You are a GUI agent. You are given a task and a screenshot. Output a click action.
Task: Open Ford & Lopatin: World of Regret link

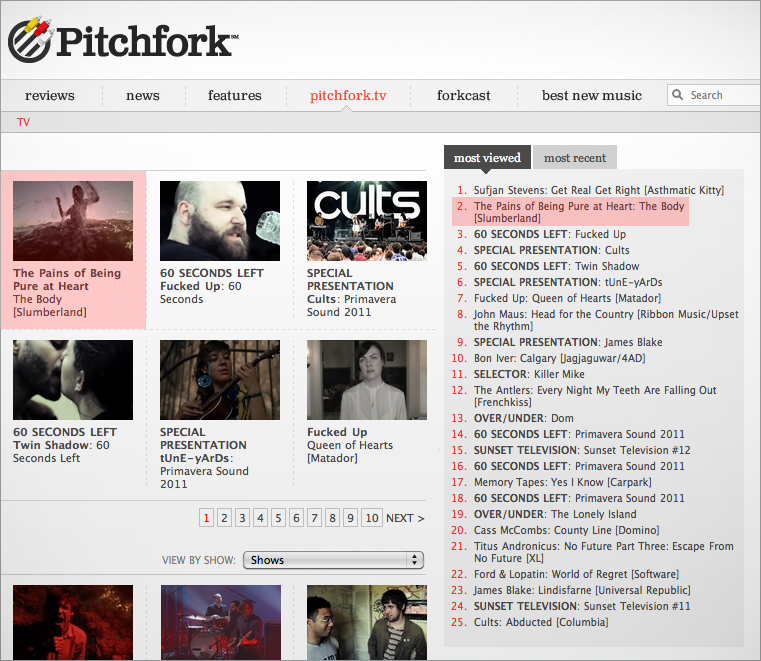[577, 575]
